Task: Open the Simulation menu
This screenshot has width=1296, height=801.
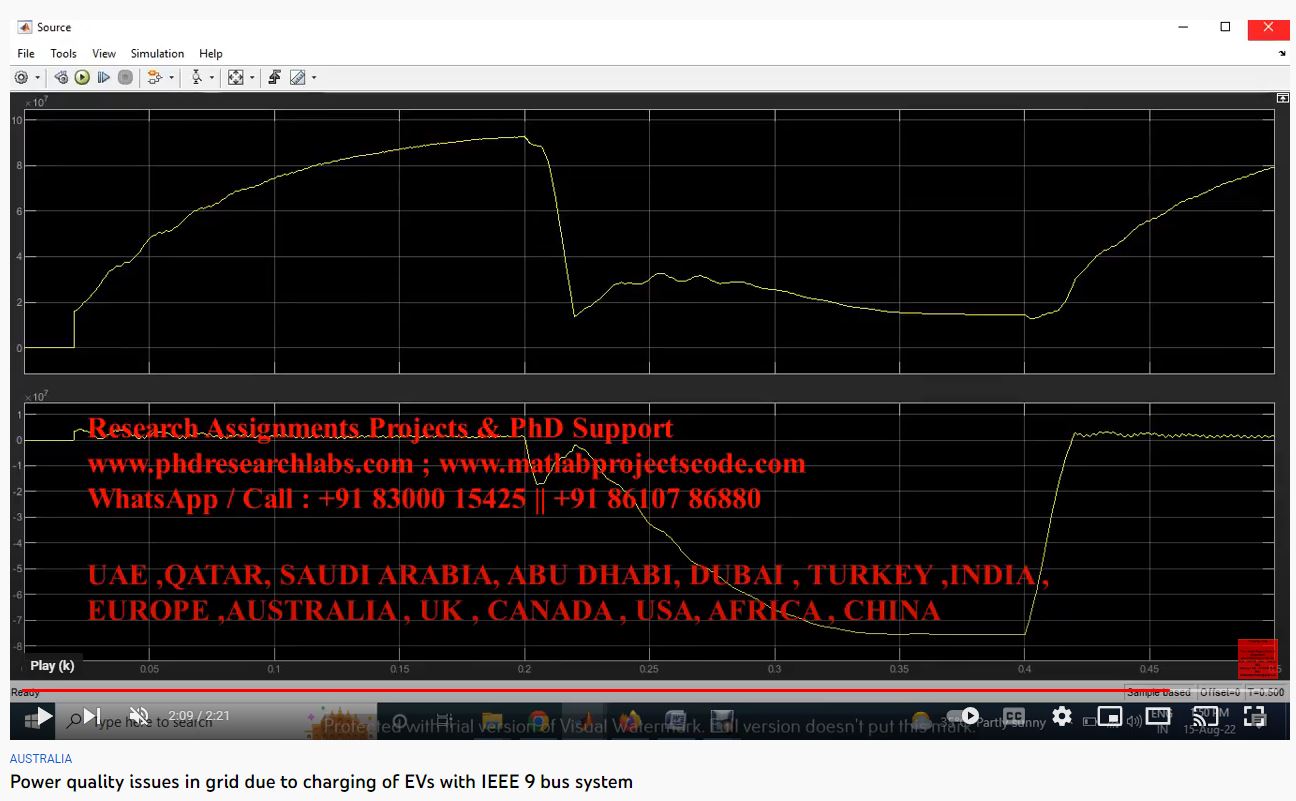Action: coord(157,53)
